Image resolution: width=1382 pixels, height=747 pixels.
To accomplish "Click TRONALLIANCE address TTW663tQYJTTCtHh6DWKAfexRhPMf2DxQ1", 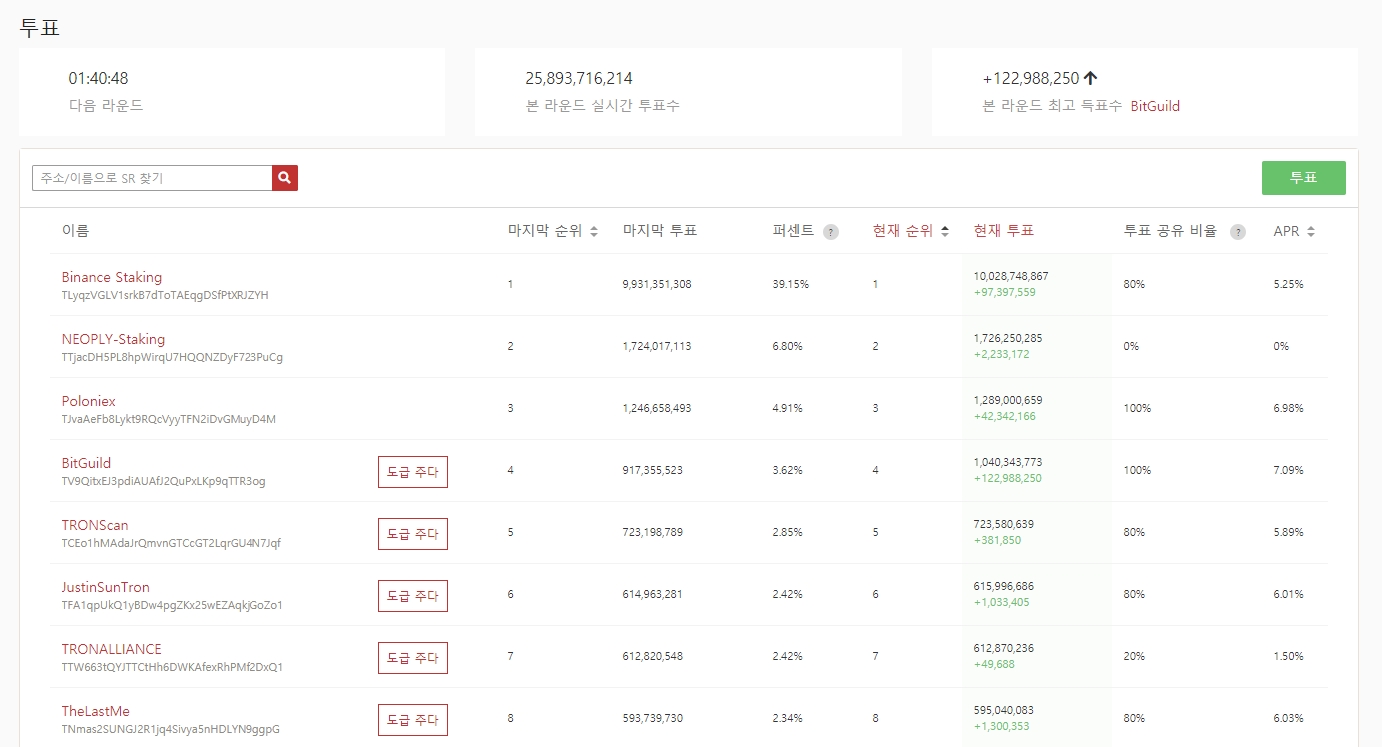I will click(172, 668).
